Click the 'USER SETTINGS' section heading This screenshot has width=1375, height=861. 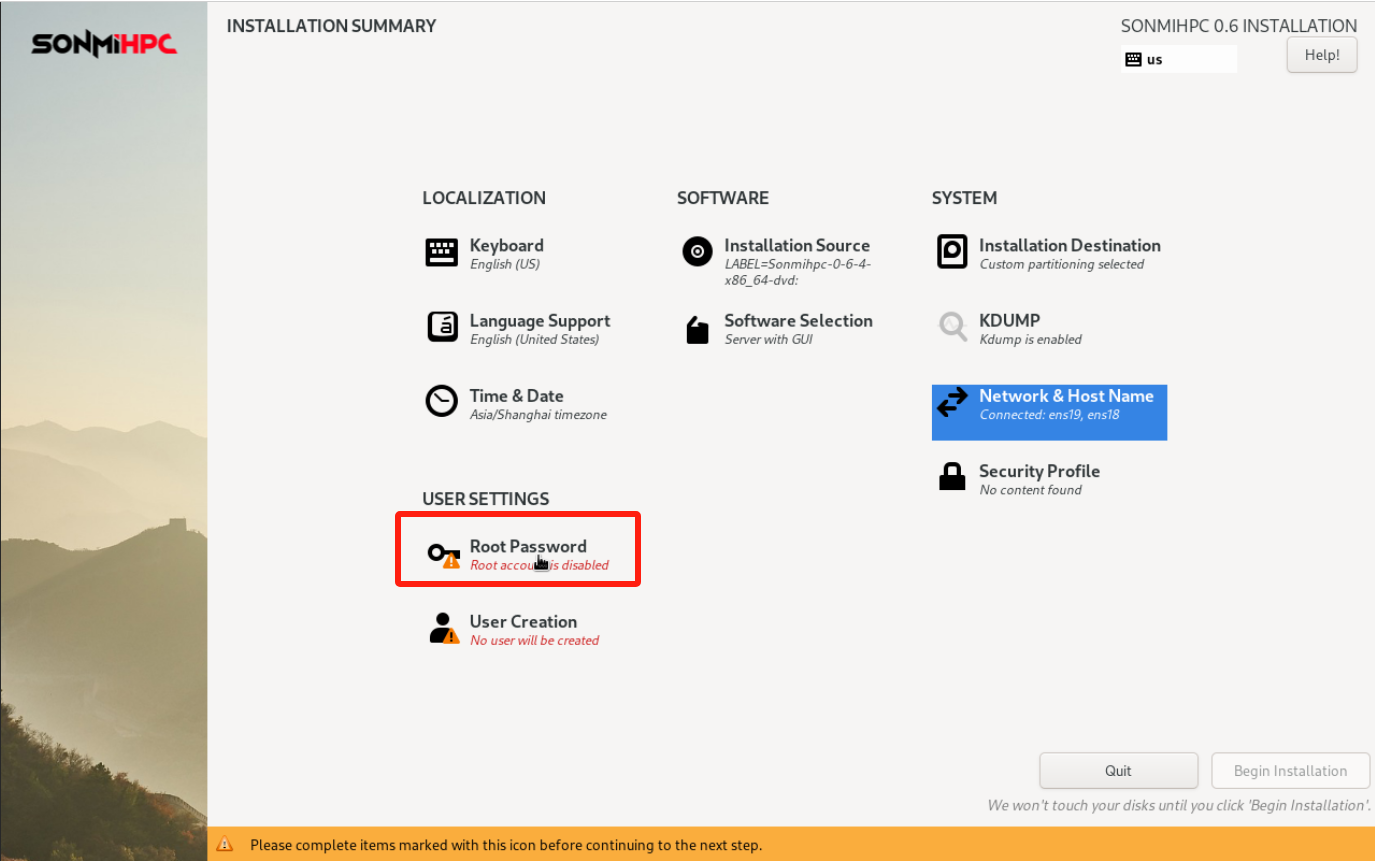click(x=486, y=499)
